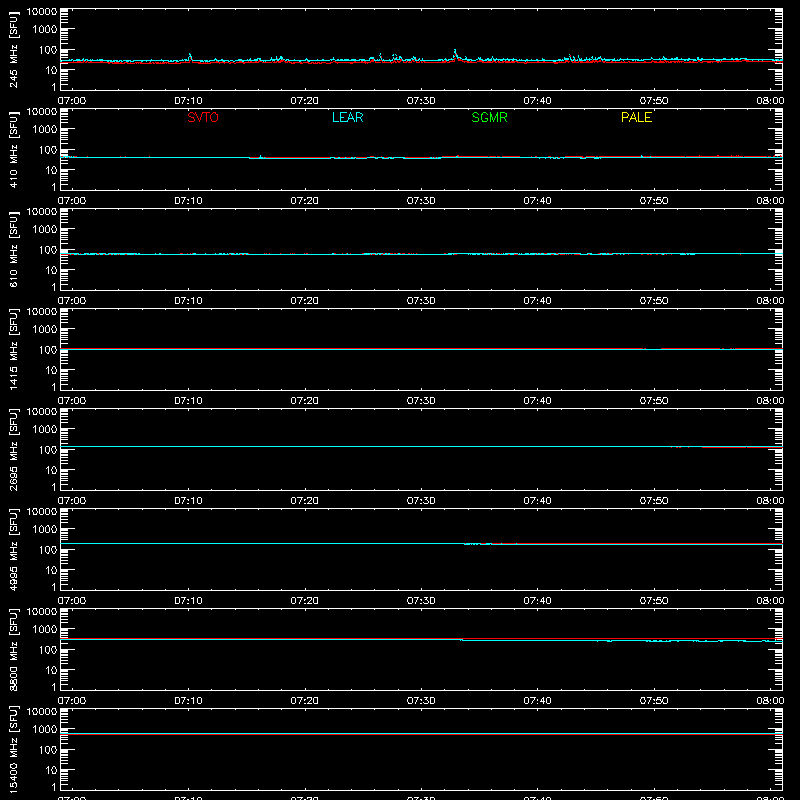The height and width of the screenshot is (800, 800).
Task: Click 07:30 tick label below 1415 MHz panel
Action: click(x=421, y=401)
